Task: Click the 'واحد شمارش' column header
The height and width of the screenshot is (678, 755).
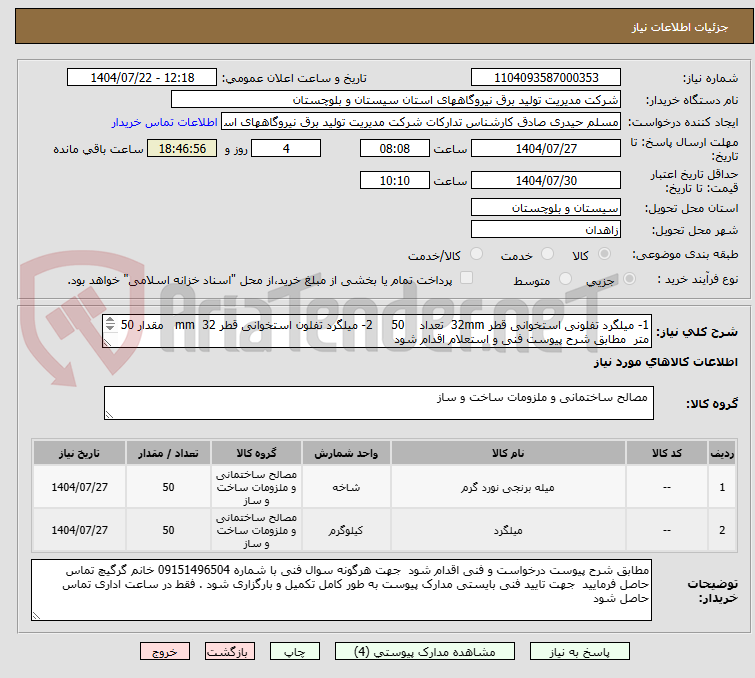Action: (346, 453)
